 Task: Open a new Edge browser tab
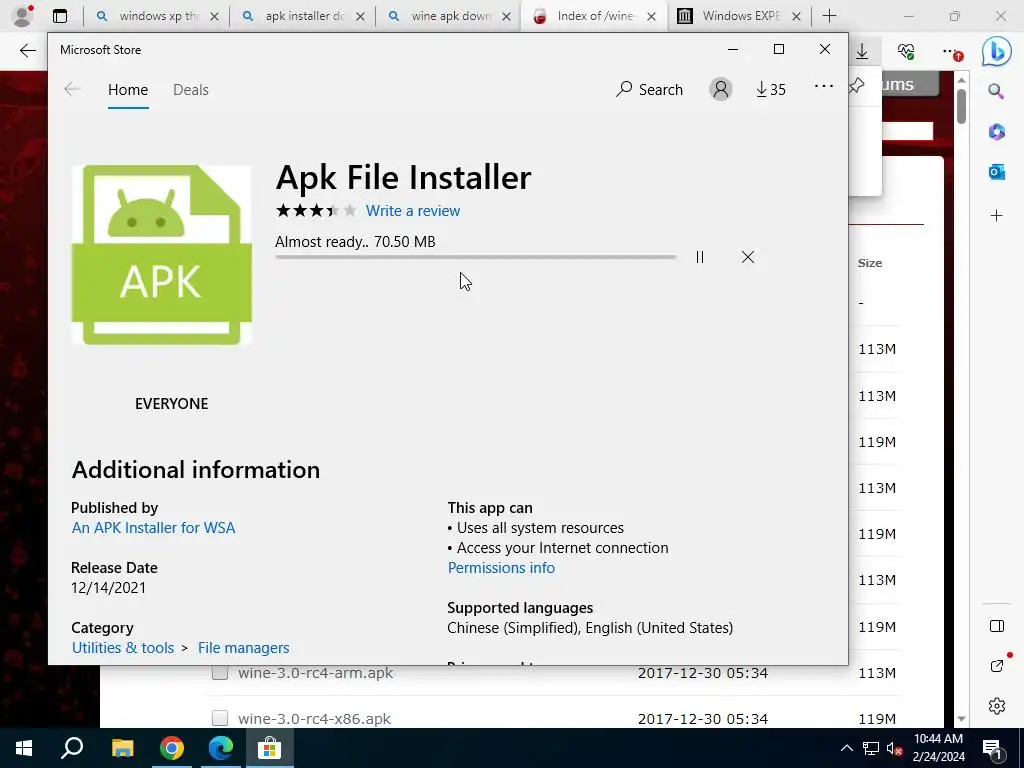click(829, 16)
